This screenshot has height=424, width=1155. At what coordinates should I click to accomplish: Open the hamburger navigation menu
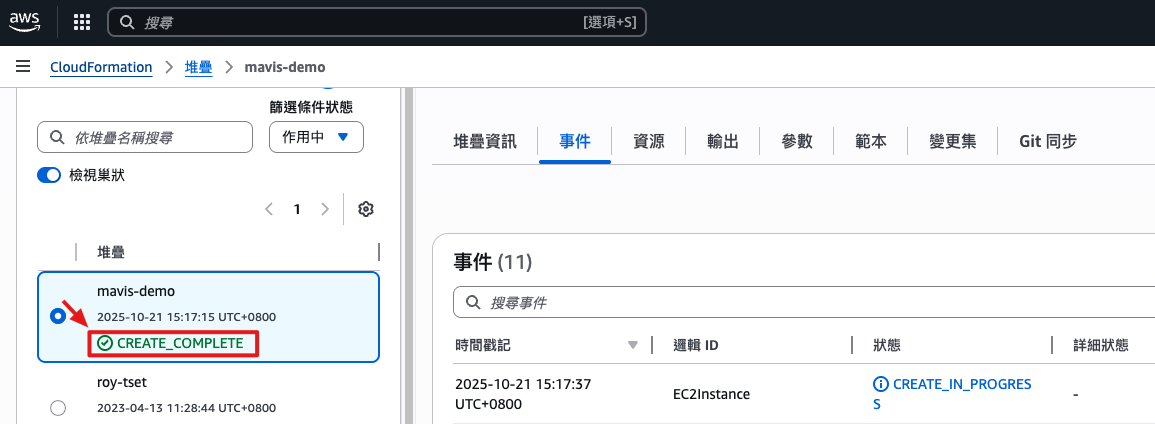pos(22,67)
